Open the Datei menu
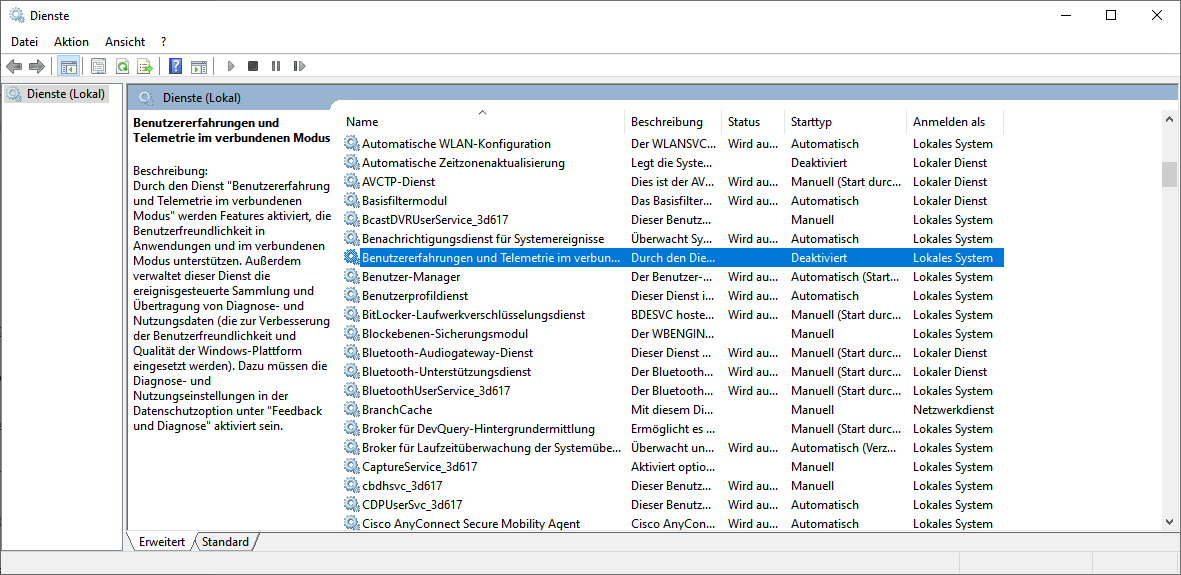The width and height of the screenshot is (1181, 575). click(24, 42)
